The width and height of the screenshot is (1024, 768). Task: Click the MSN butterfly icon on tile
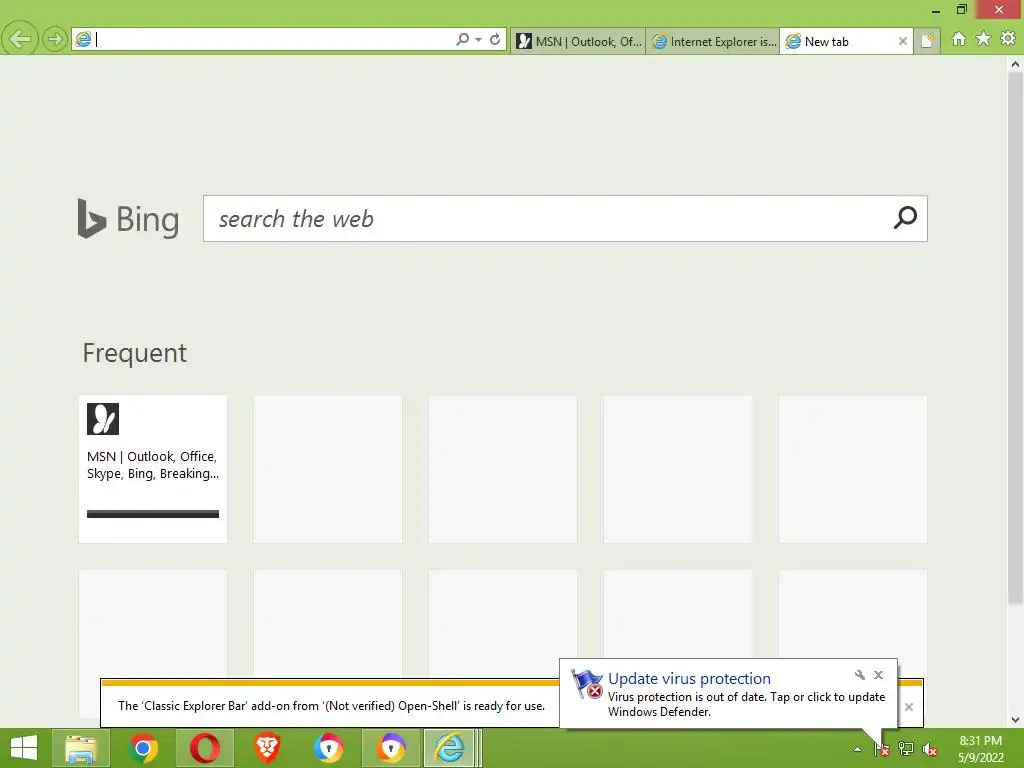click(103, 419)
